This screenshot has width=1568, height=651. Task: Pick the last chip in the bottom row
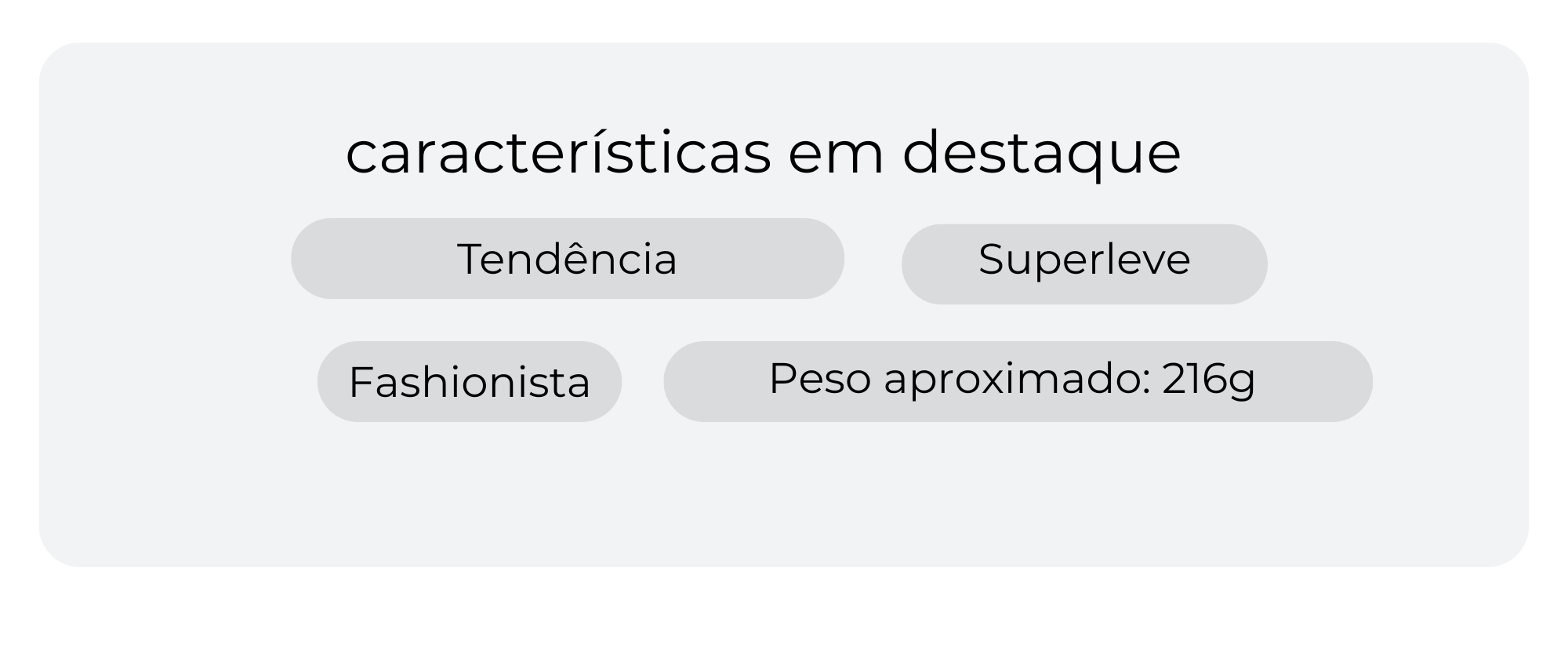point(1018,381)
